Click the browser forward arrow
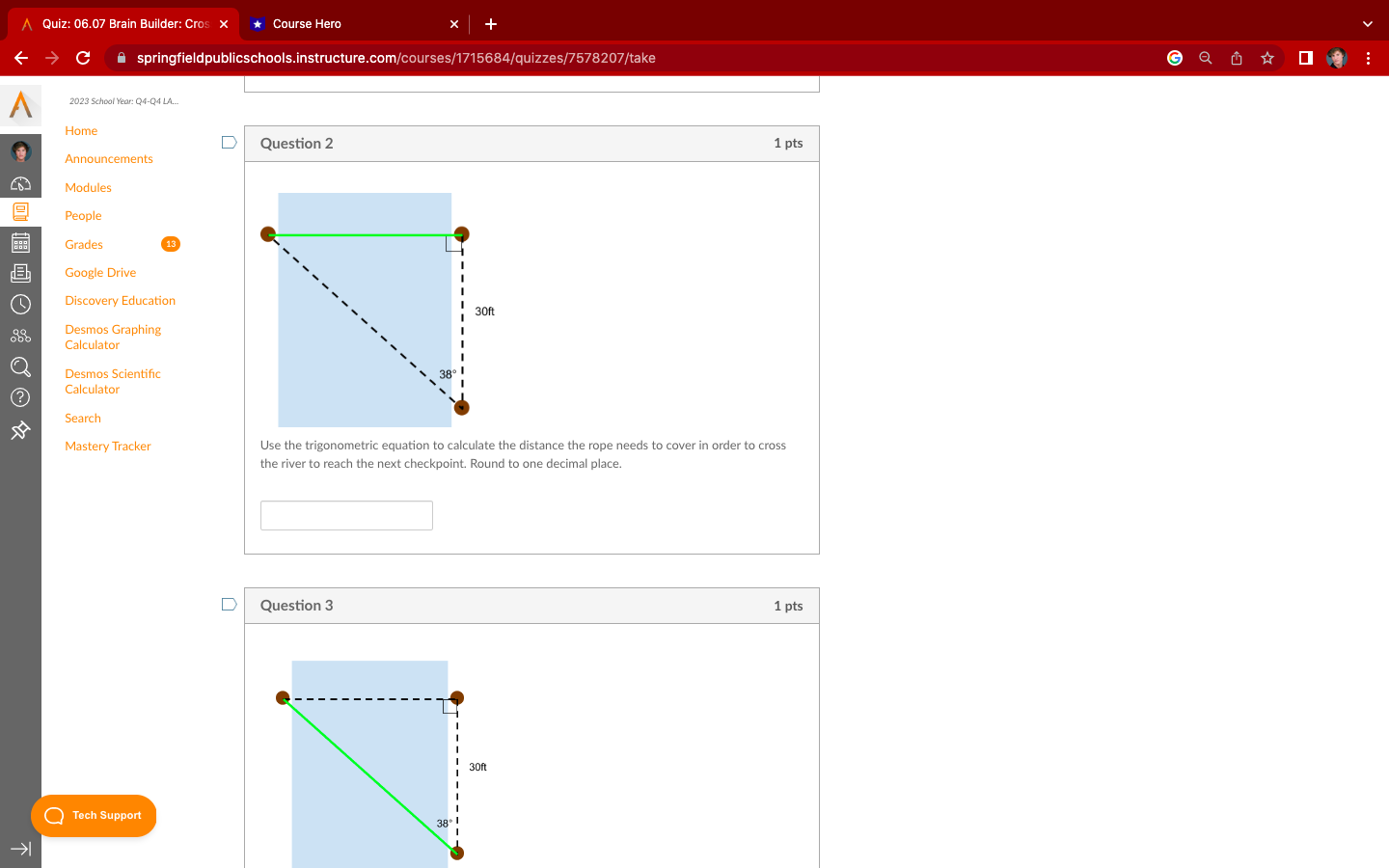The width and height of the screenshot is (1389, 868). (x=52, y=58)
